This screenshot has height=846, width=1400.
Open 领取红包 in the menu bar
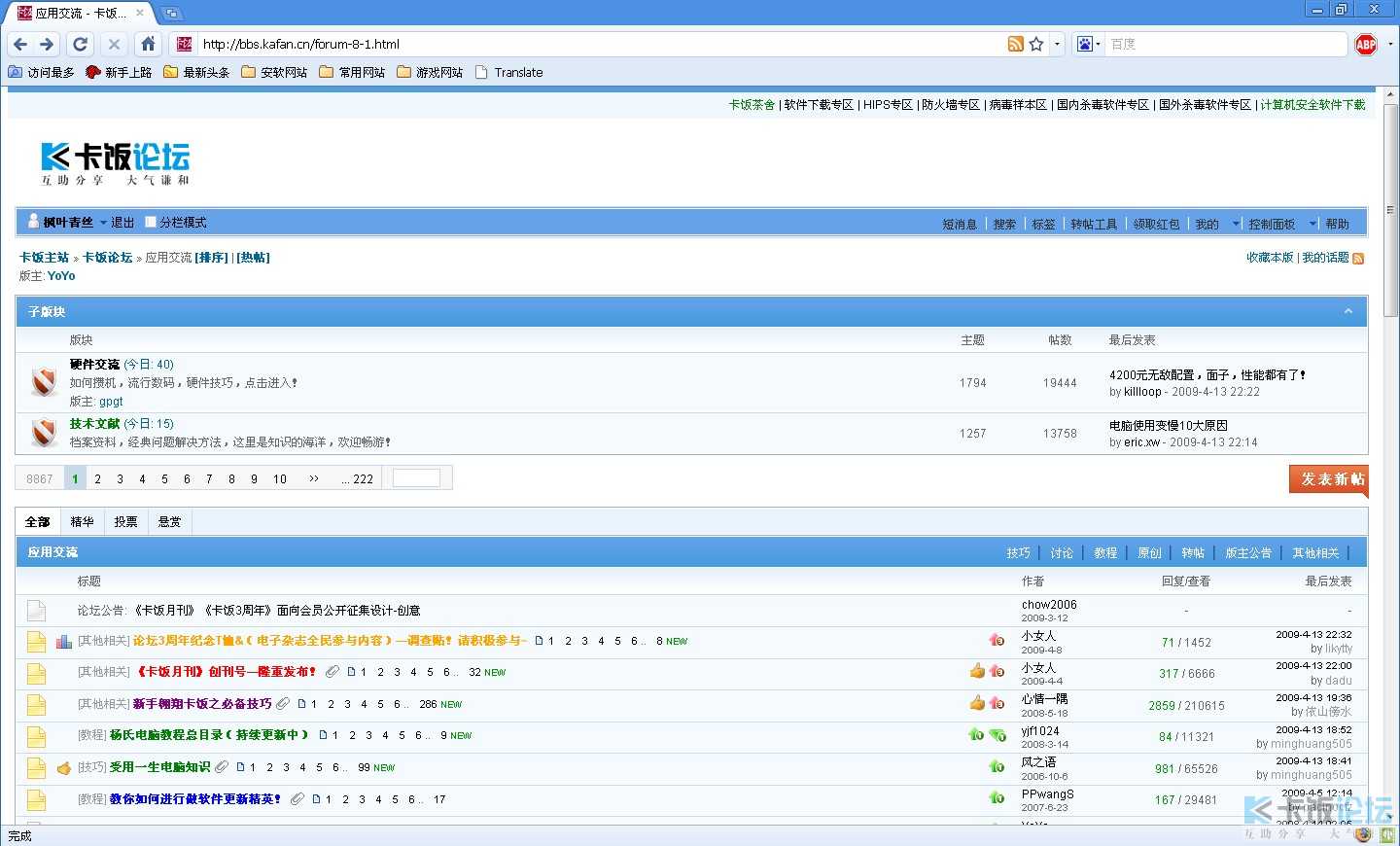[x=1156, y=224]
